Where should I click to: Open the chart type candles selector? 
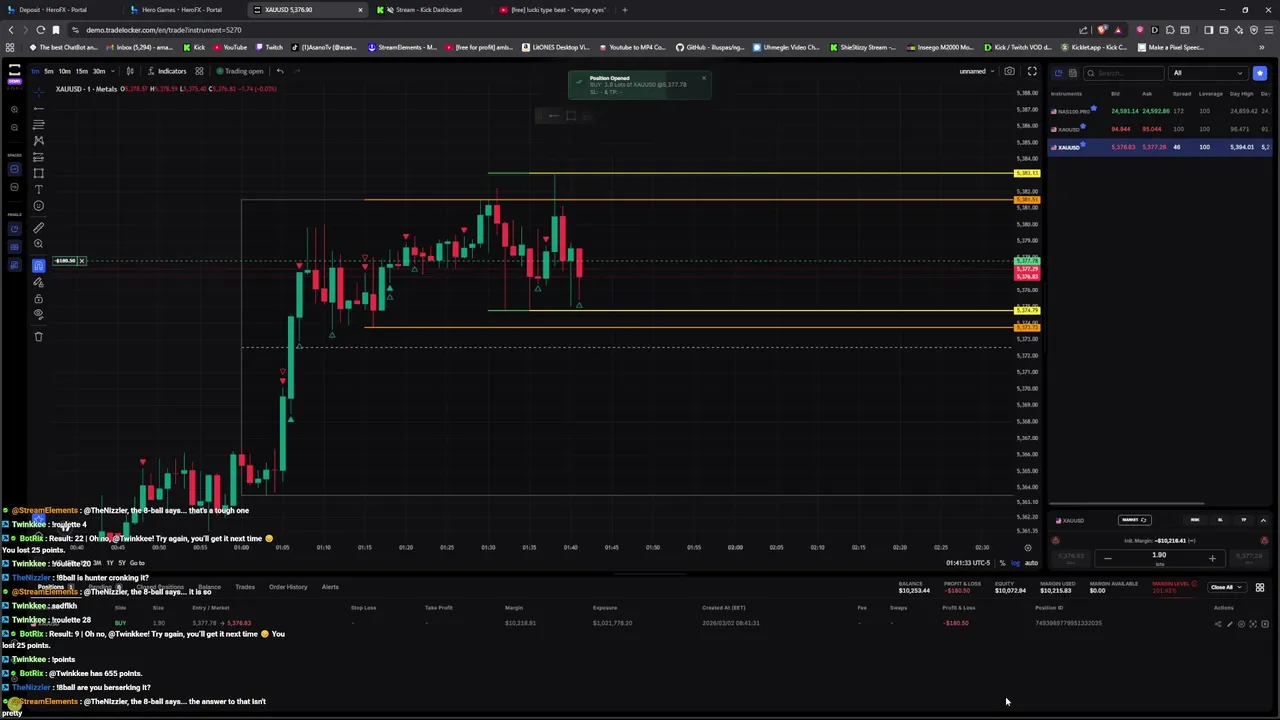pos(129,71)
